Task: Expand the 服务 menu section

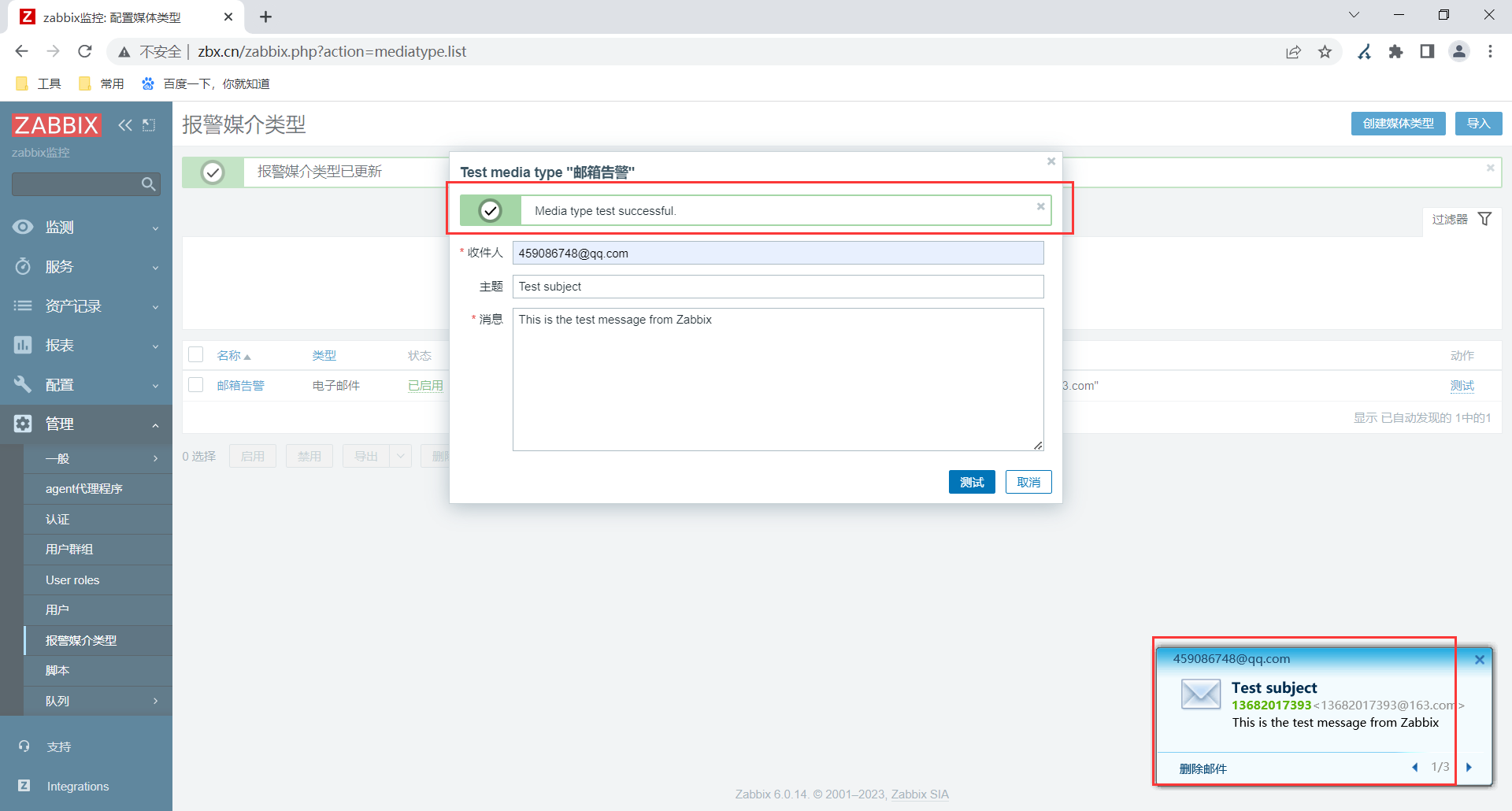Action: [86, 266]
